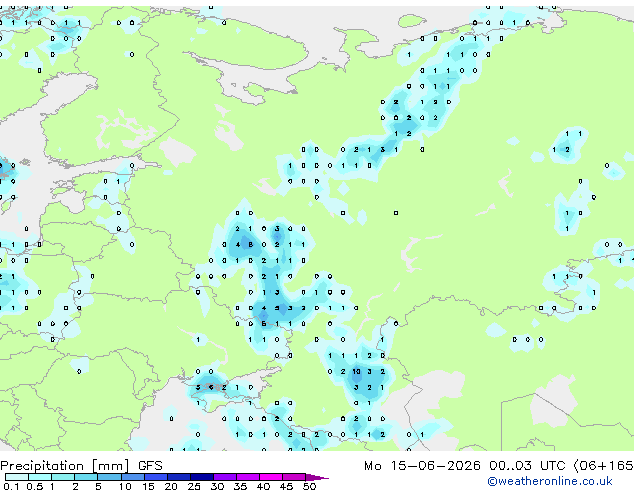634x490 pixels.
Task: Select the 2–5 mm legend swatch
Action: pos(86,477)
